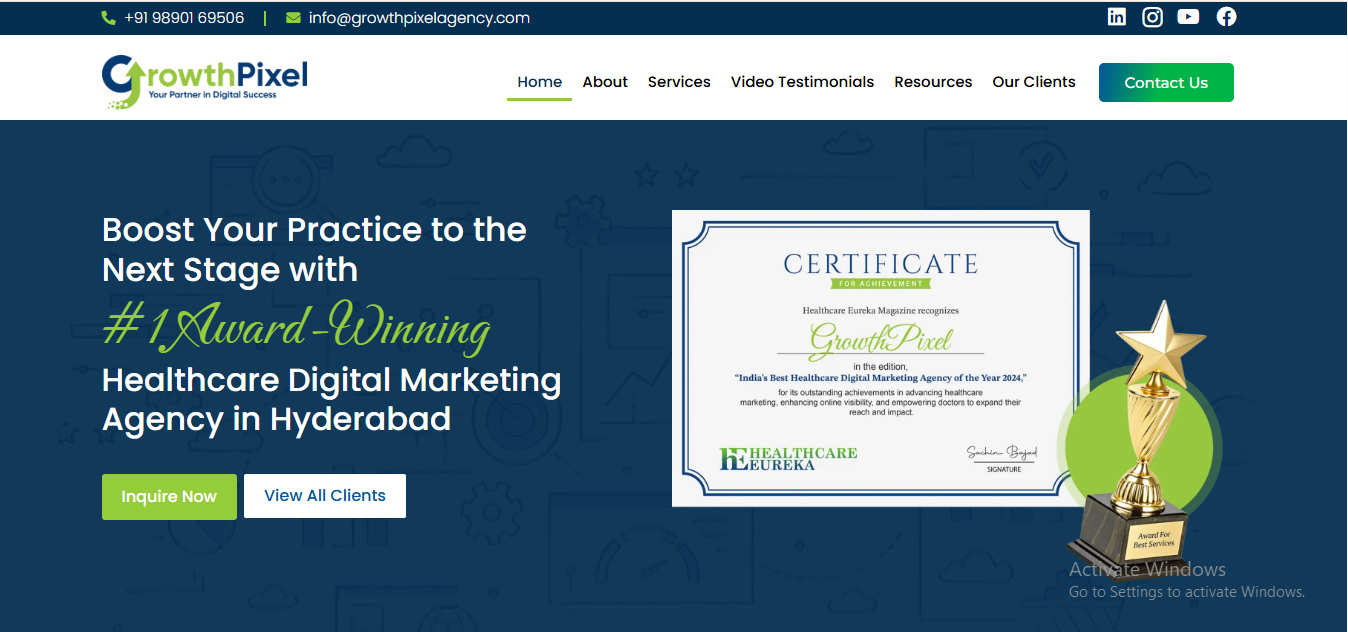Open the Instagram icon in top bar

pyautogui.click(x=1152, y=17)
